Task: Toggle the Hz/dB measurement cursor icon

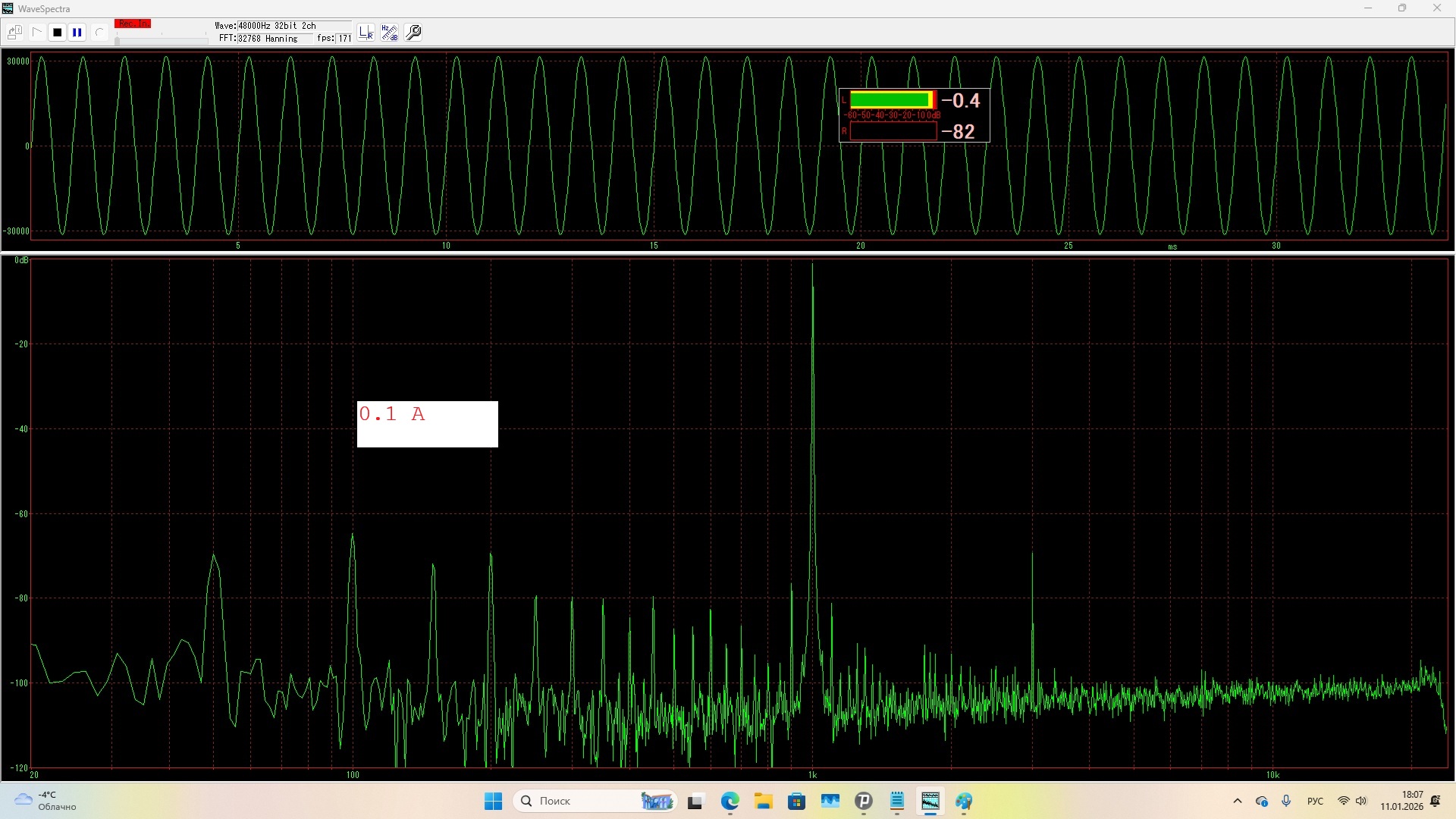Action: (x=390, y=33)
